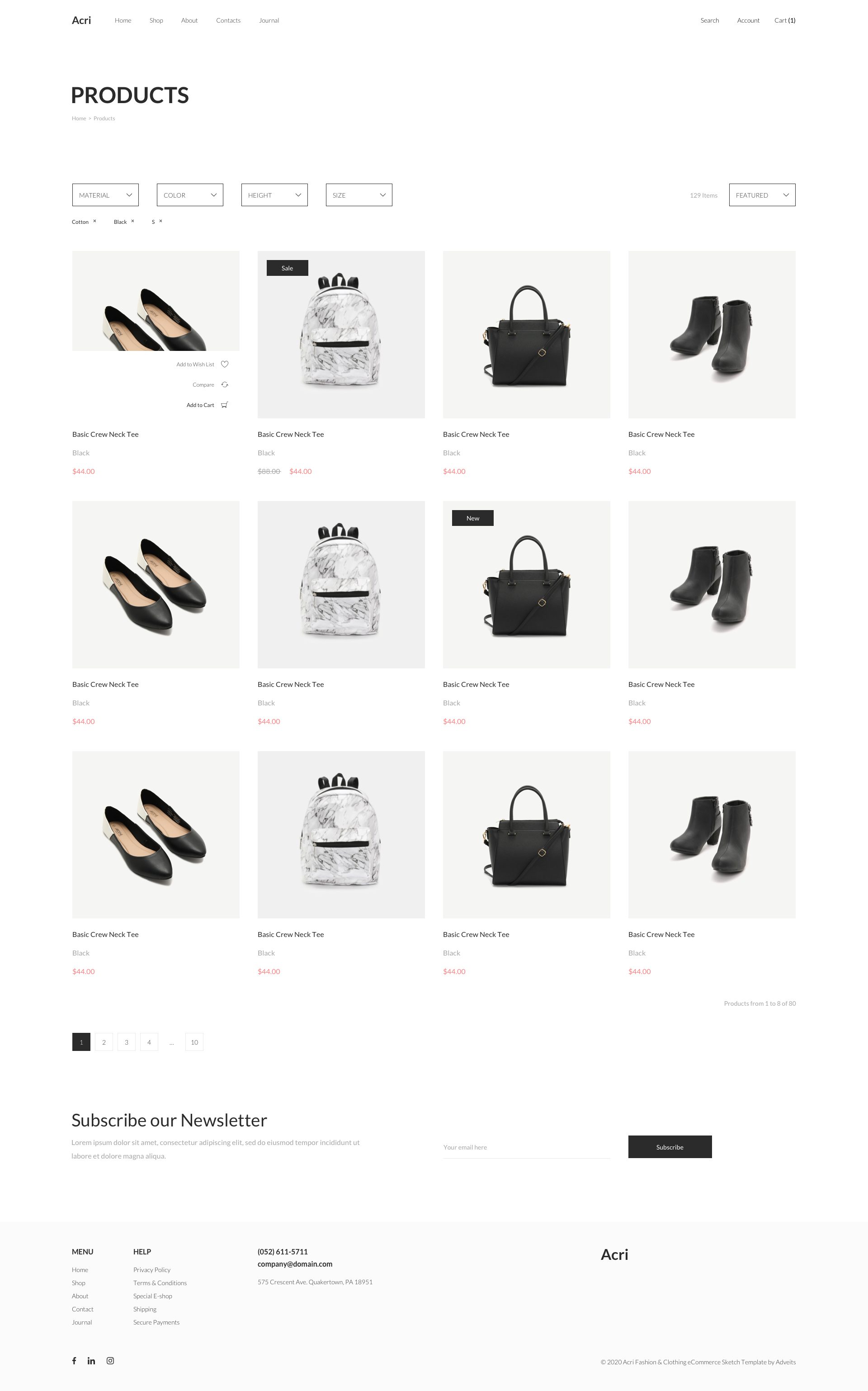
Task: Go to pagination page 2
Action: (x=104, y=1042)
